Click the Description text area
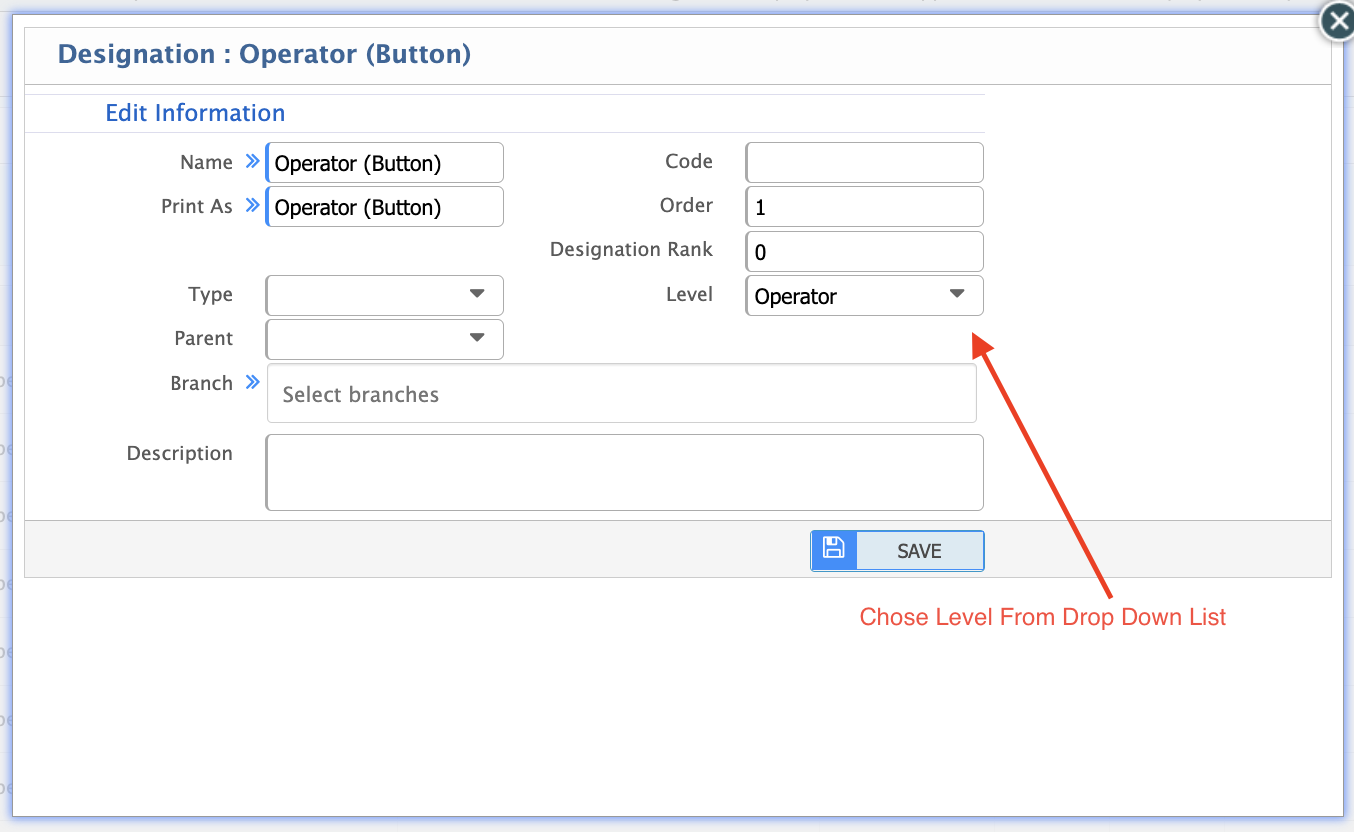Image resolution: width=1354 pixels, height=832 pixels. [624, 470]
